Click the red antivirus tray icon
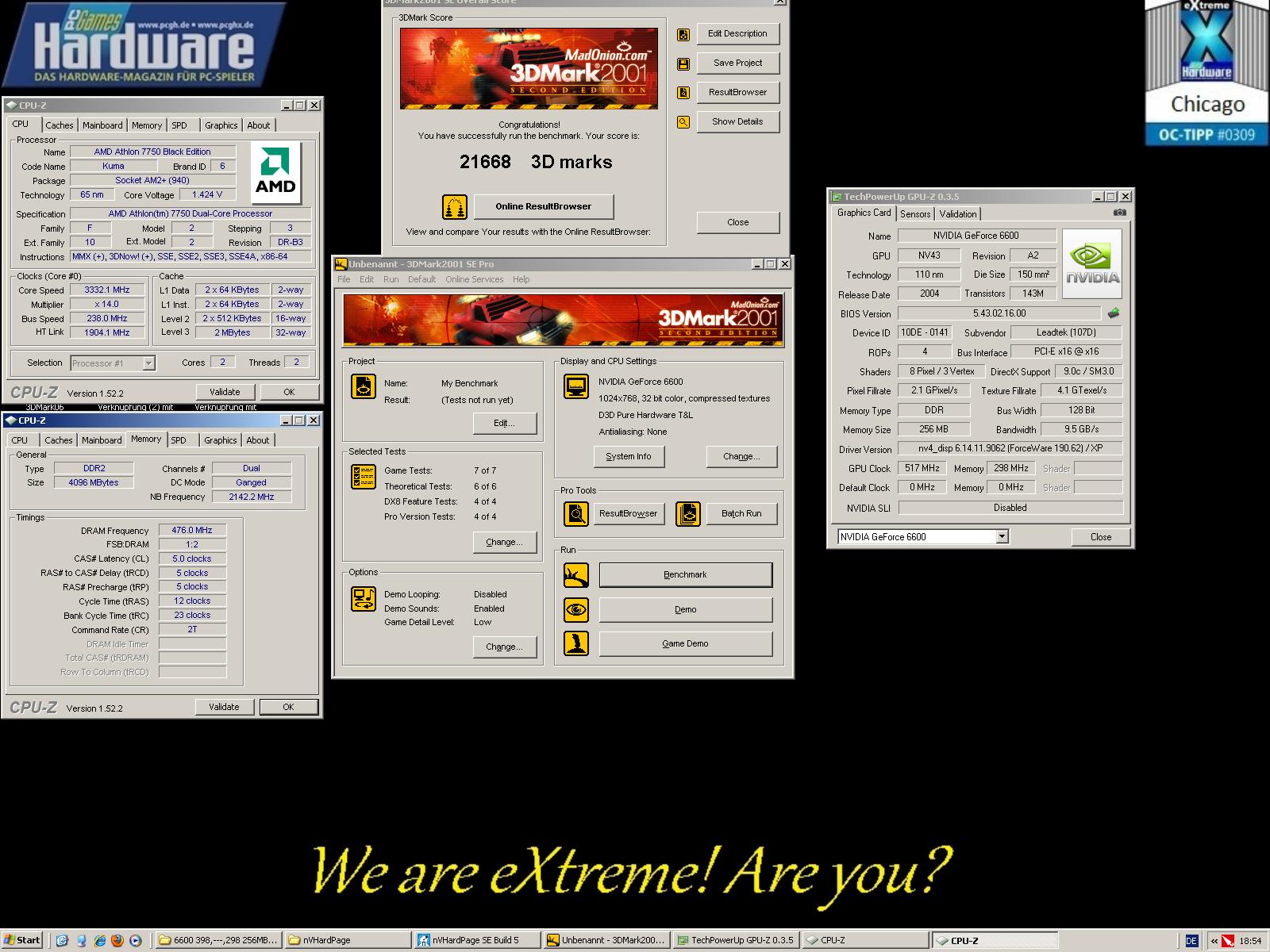The height and width of the screenshot is (952, 1270). [1228, 941]
